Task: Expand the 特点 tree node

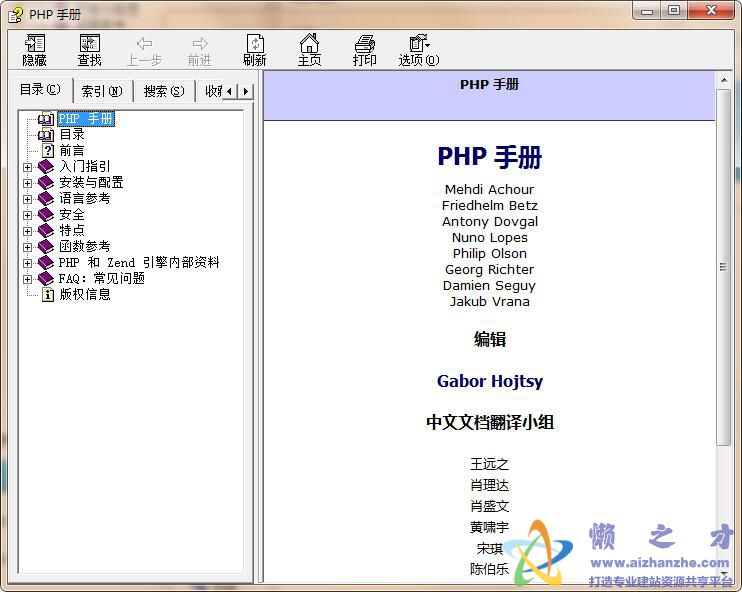Action: click(27, 231)
